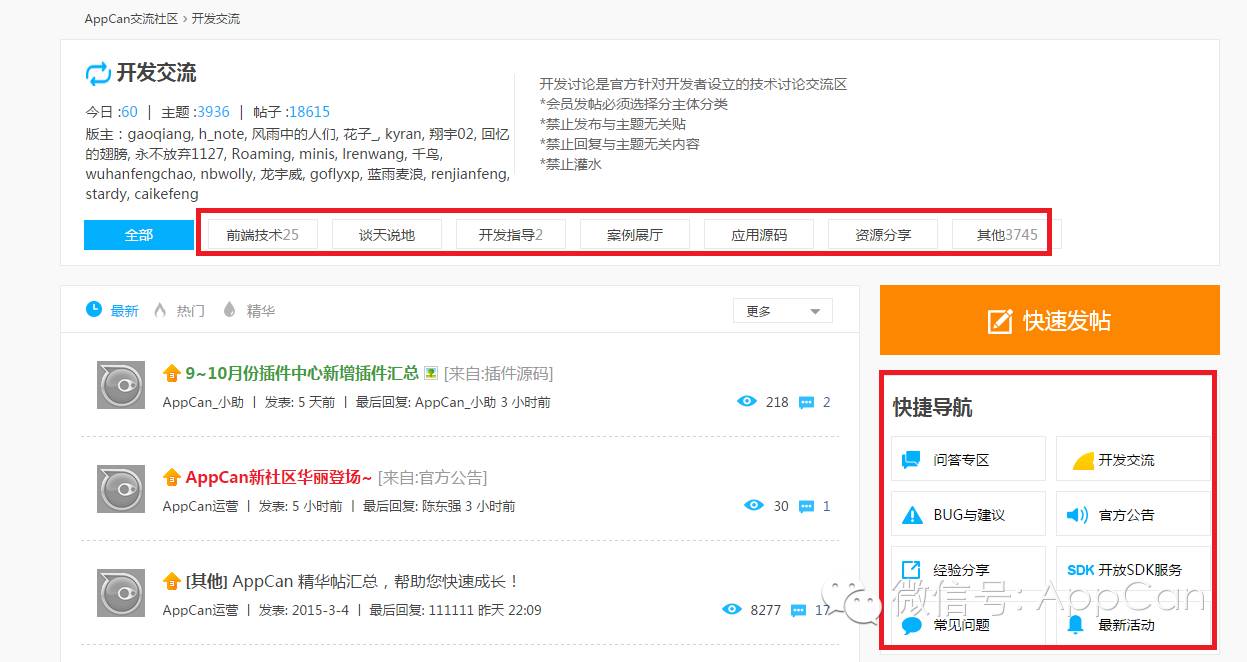The height and width of the screenshot is (662, 1247).
Task: Select the 谈天说地 category tab
Action: click(x=387, y=235)
